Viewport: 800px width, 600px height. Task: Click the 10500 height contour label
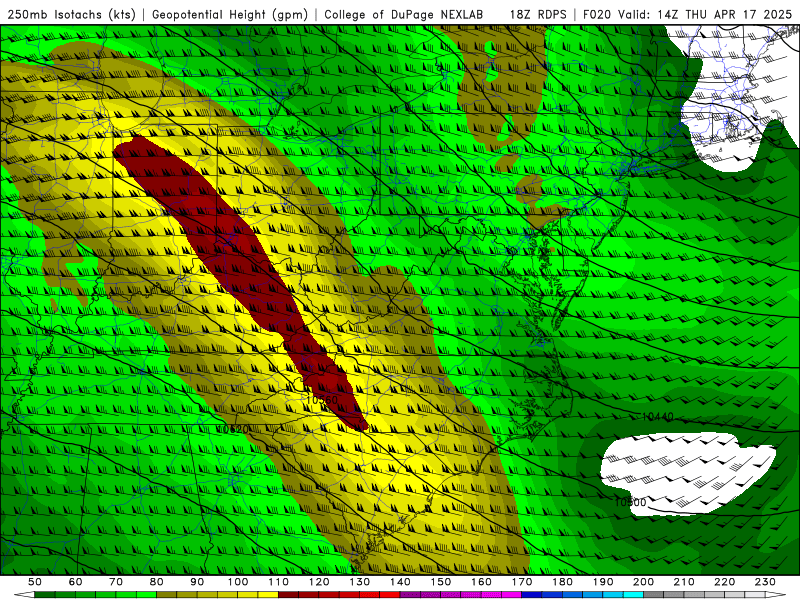630,502
